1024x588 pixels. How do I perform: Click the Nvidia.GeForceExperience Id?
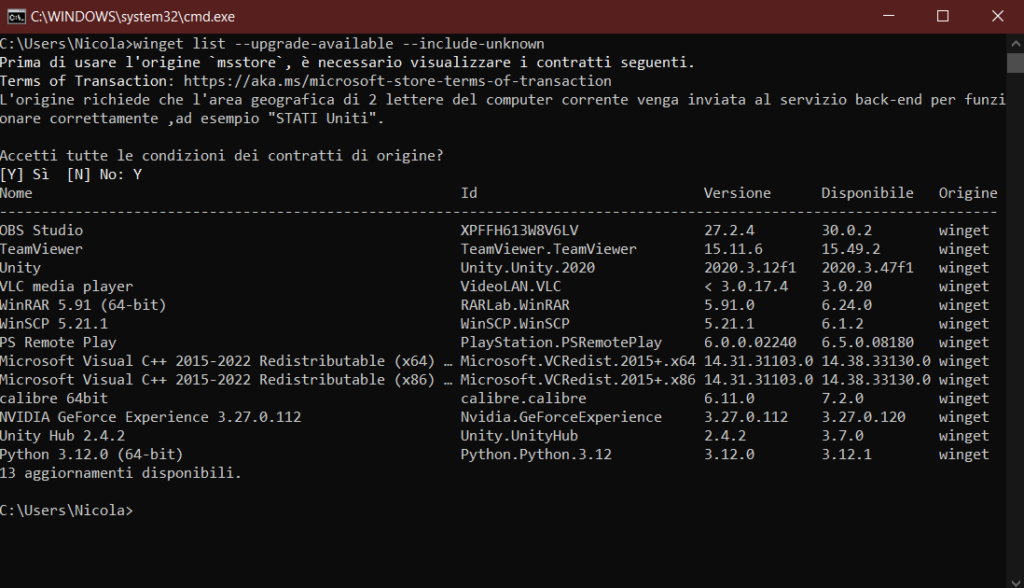561,417
